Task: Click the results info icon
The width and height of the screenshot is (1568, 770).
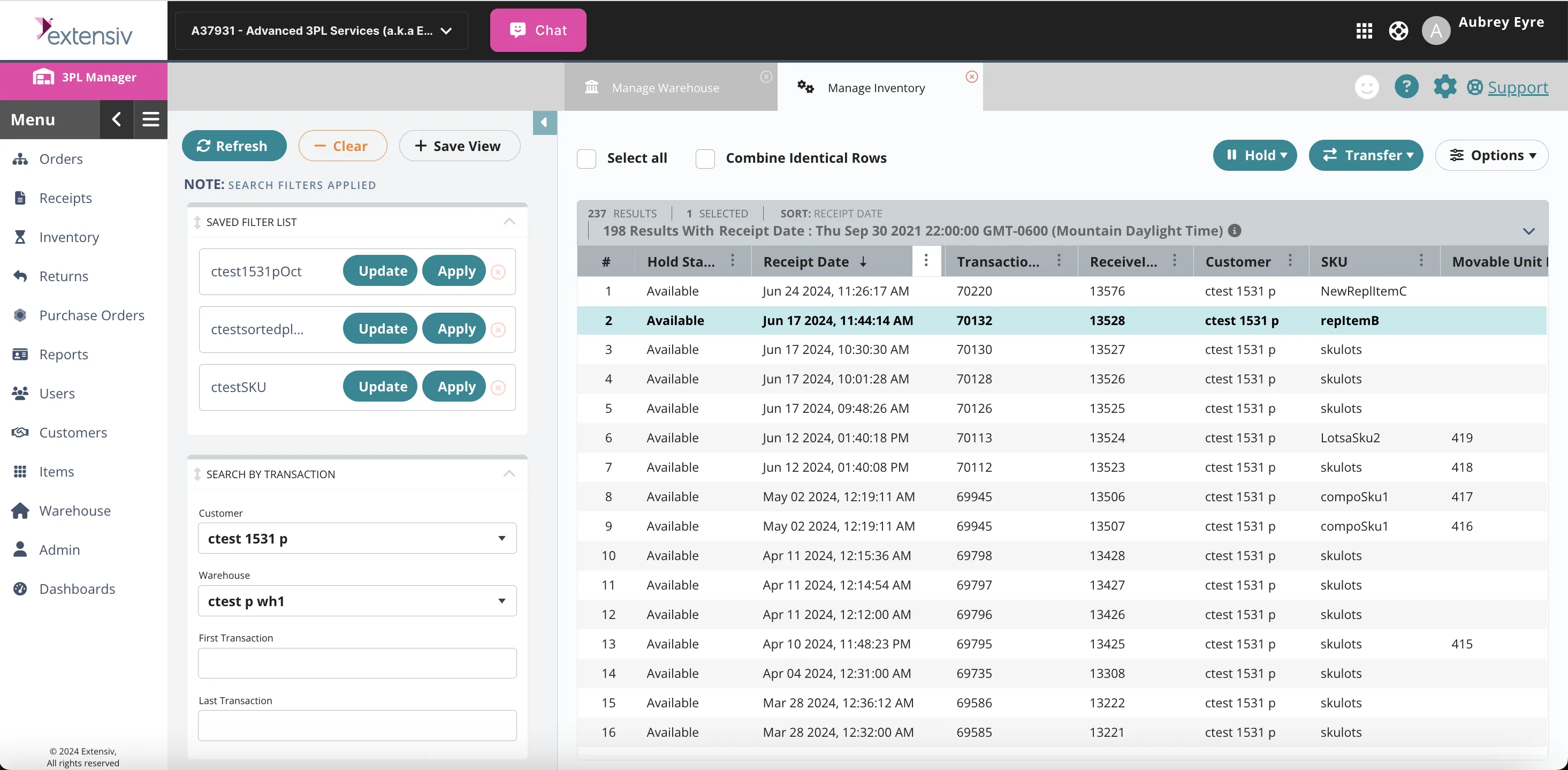Action: 1234,231
